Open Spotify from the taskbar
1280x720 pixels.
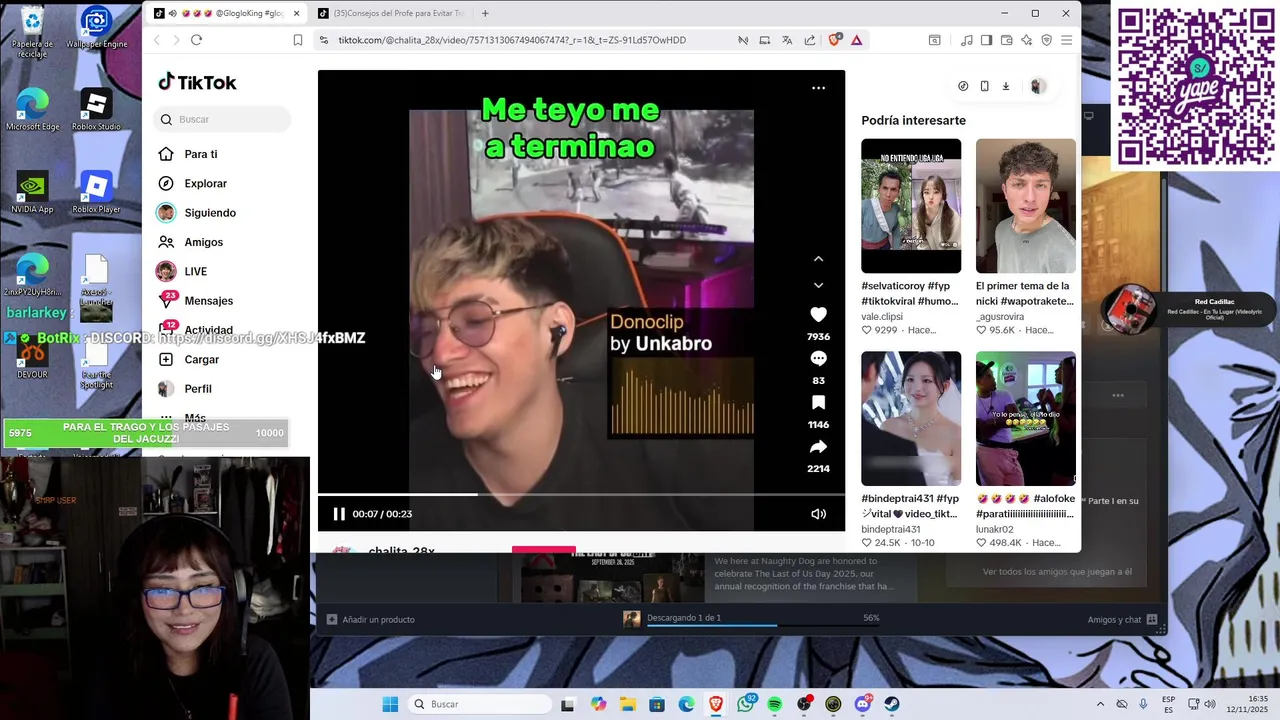point(775,704)
